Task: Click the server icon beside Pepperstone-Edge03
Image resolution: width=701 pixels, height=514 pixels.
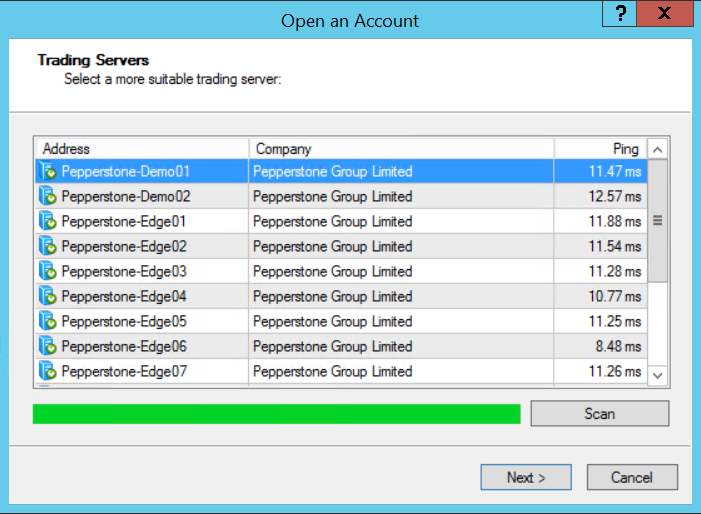Action: click(48, 271)
